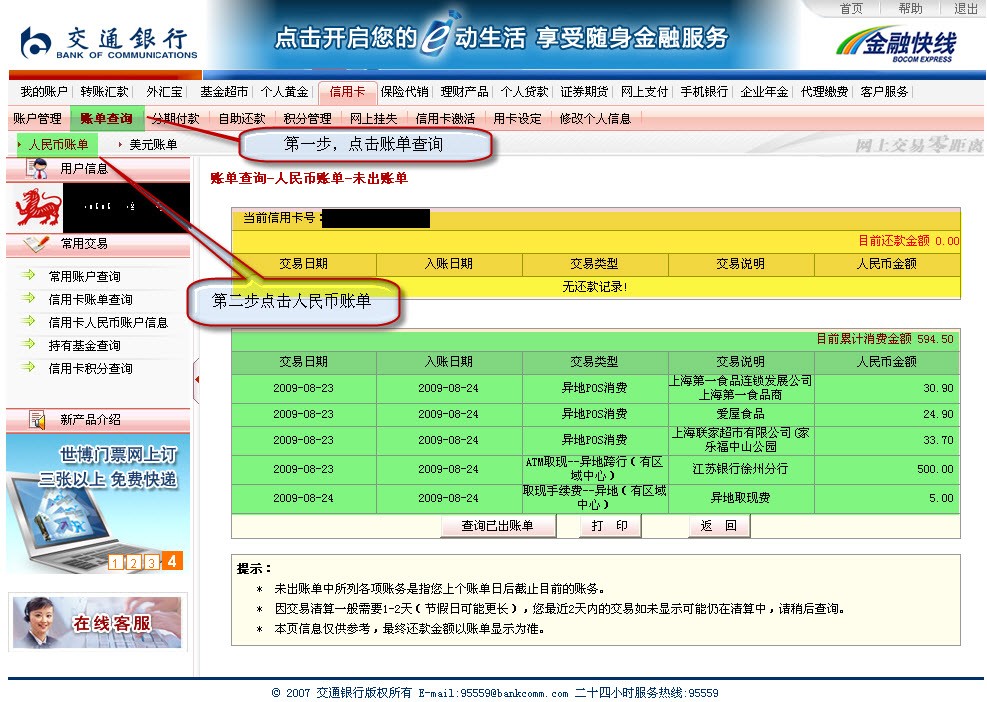This screenshot has width=987, height=702.
Task: Click the 打印 print button
Action: [x=609, y=526]
